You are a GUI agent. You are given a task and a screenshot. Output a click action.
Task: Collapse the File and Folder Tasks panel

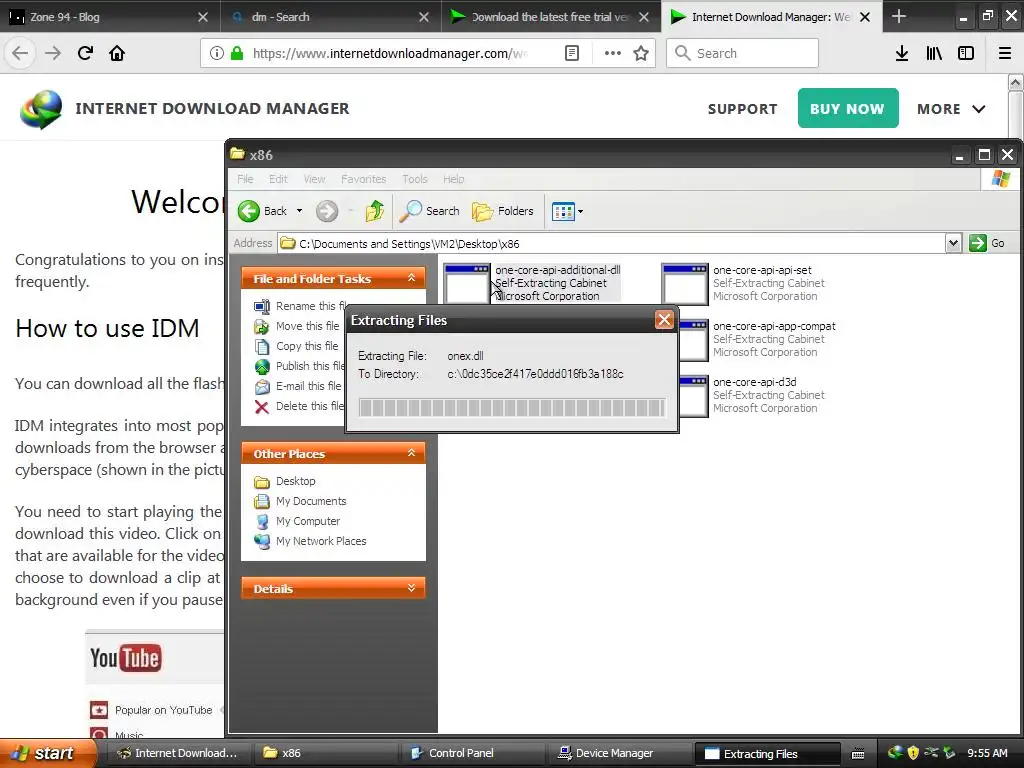coord(411,278)
